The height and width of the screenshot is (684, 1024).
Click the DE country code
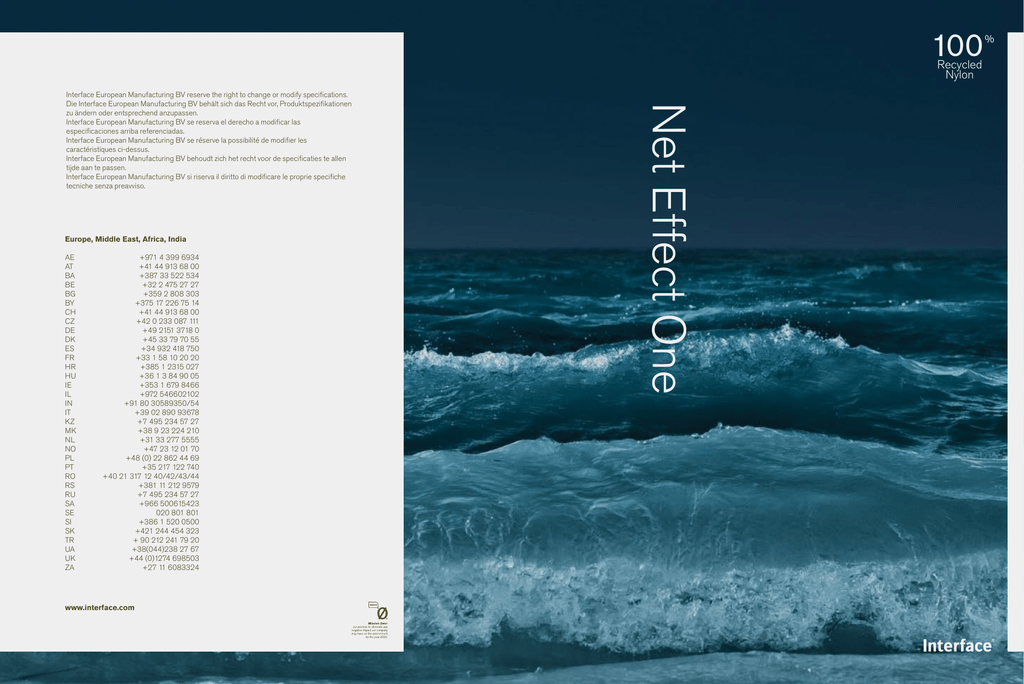[70, 331]
